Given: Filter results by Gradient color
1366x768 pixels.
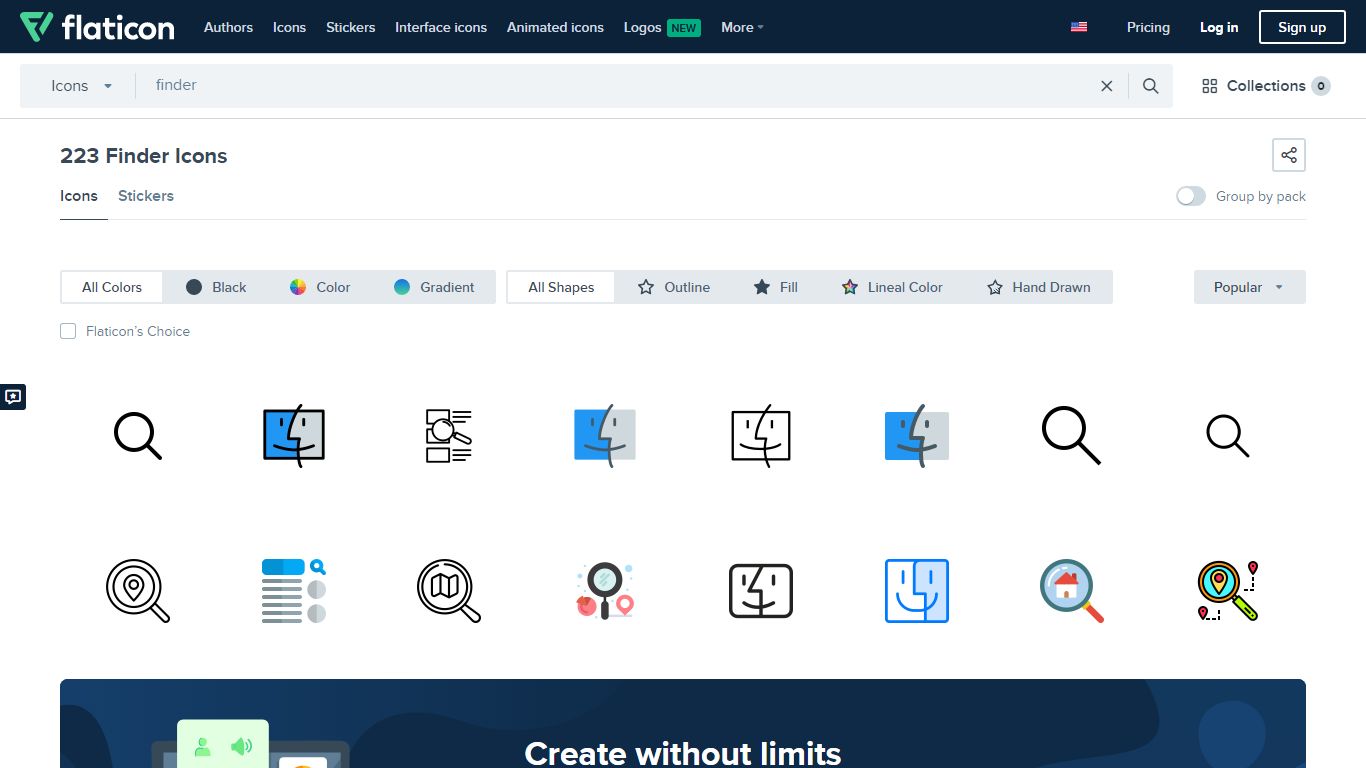Looking at the screenshot, I should point(434,287).
